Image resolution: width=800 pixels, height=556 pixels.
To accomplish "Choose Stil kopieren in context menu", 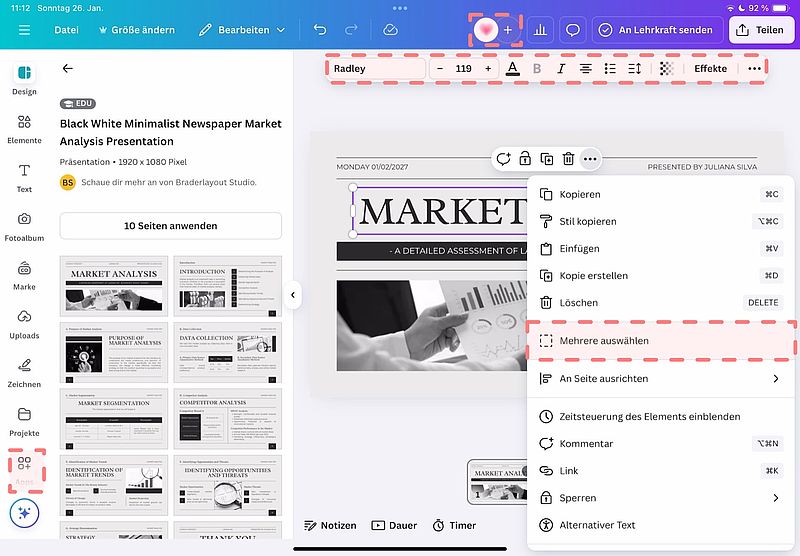I will [x=588, y=221].
